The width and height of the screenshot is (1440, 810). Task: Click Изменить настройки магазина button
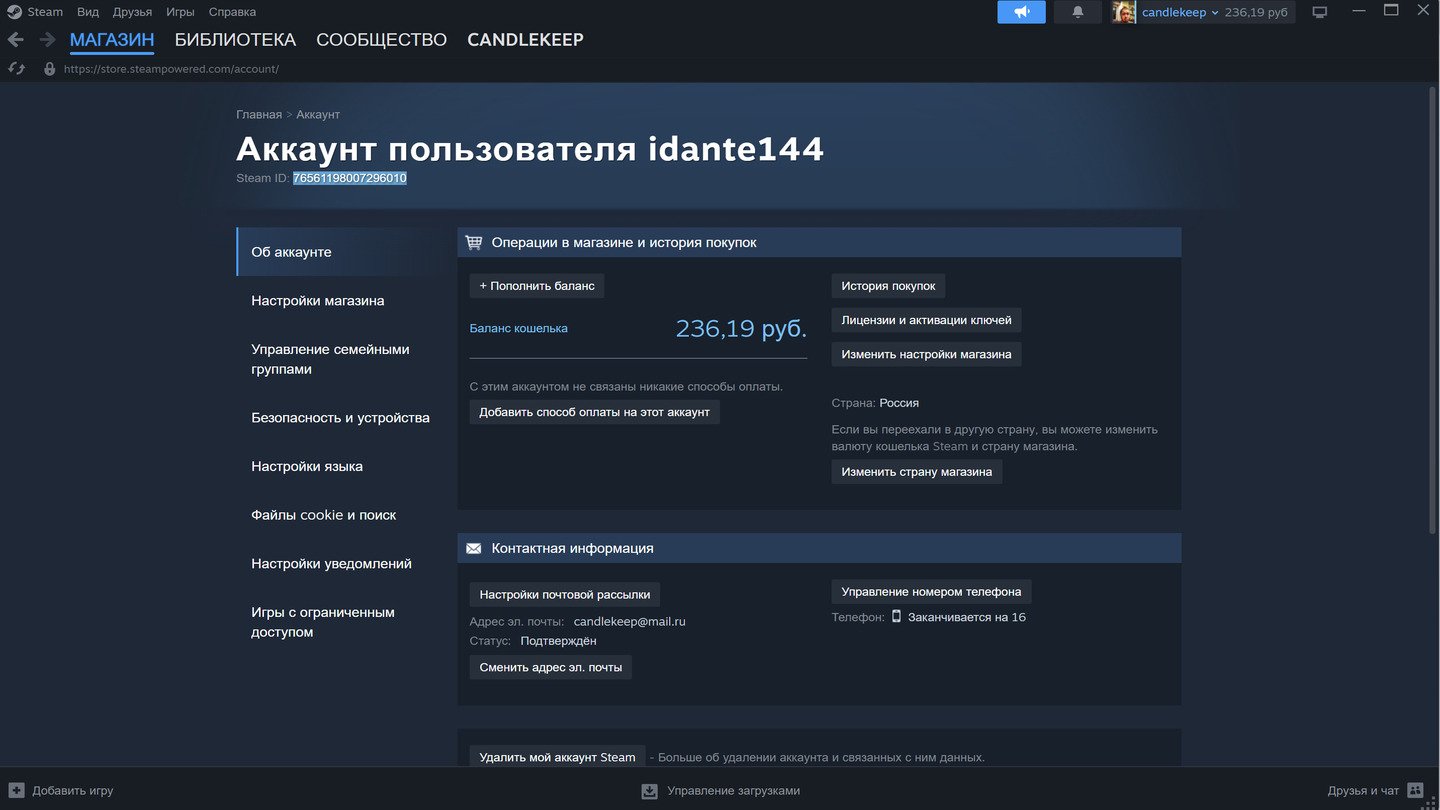click(926, 354)
